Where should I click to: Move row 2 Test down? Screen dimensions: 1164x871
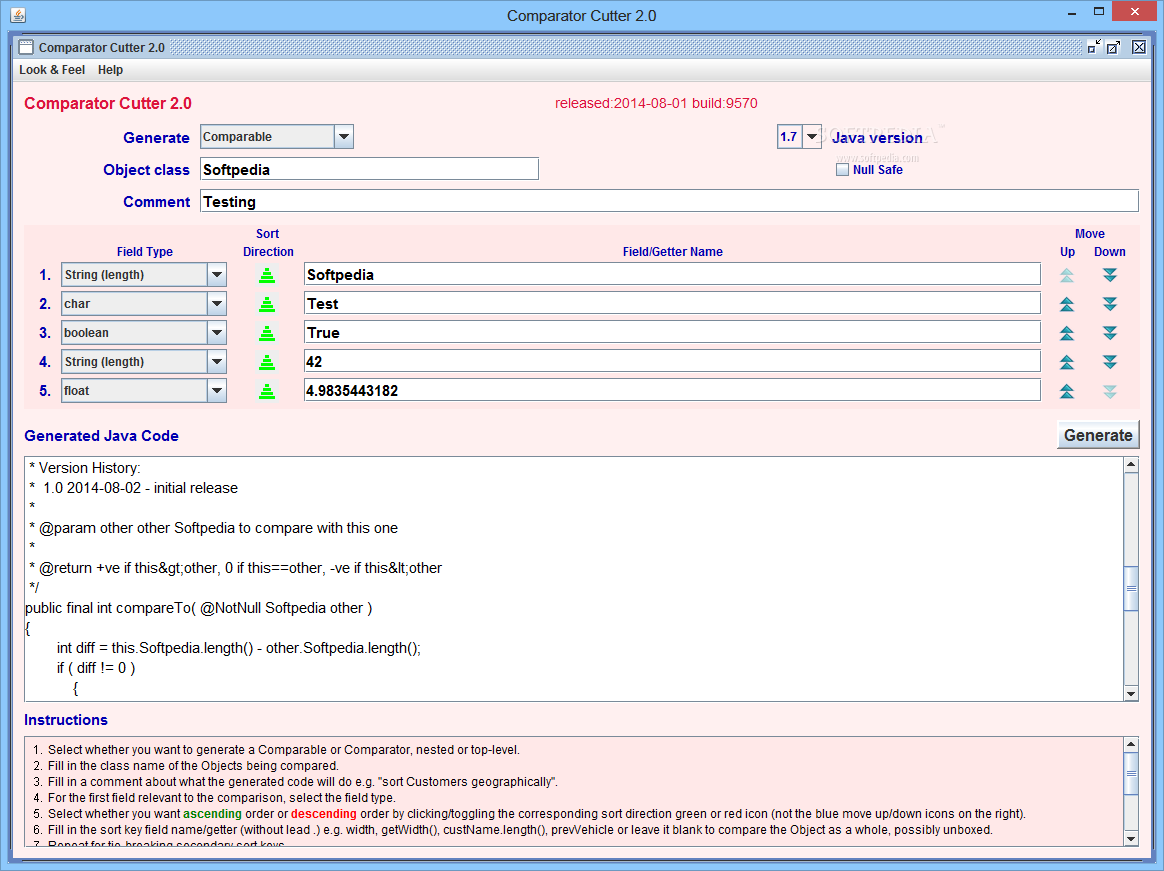click(1110, 304)
